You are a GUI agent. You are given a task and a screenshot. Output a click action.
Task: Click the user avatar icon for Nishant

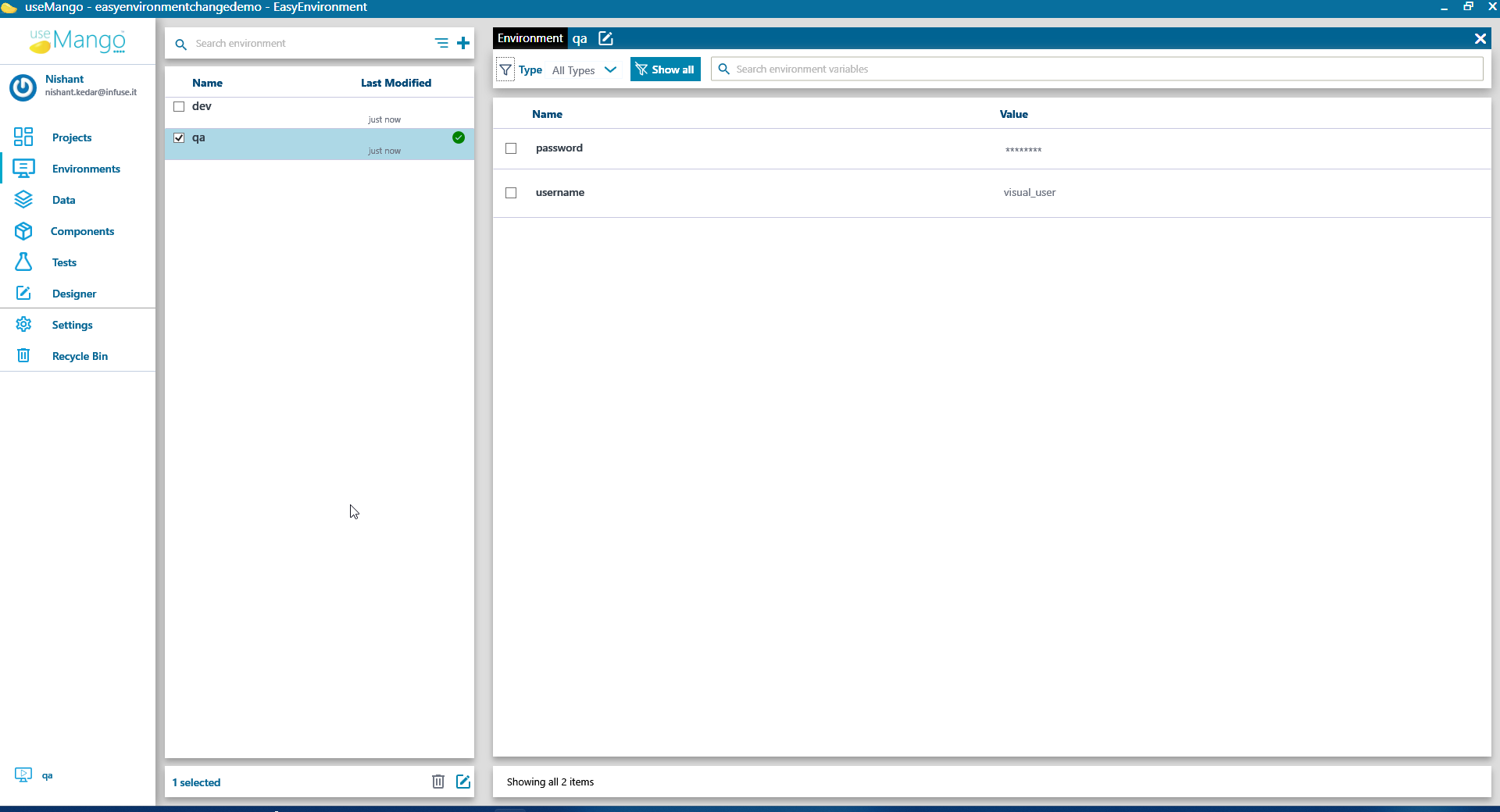[23, 87]
